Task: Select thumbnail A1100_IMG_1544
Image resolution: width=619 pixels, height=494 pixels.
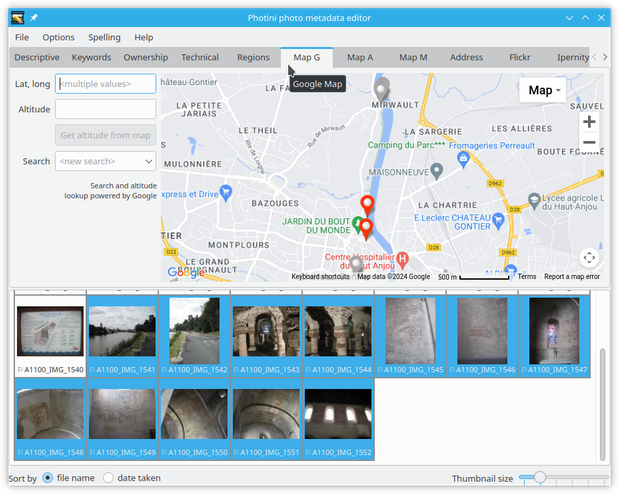Action: pyautogui.click(x=338, y=336)
